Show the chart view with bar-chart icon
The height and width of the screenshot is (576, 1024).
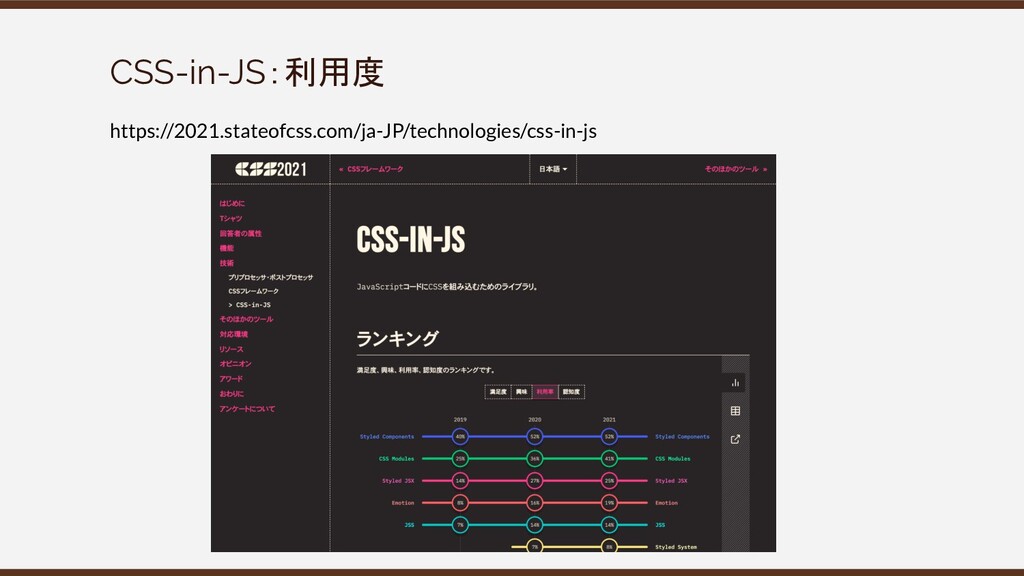[735, 383]
